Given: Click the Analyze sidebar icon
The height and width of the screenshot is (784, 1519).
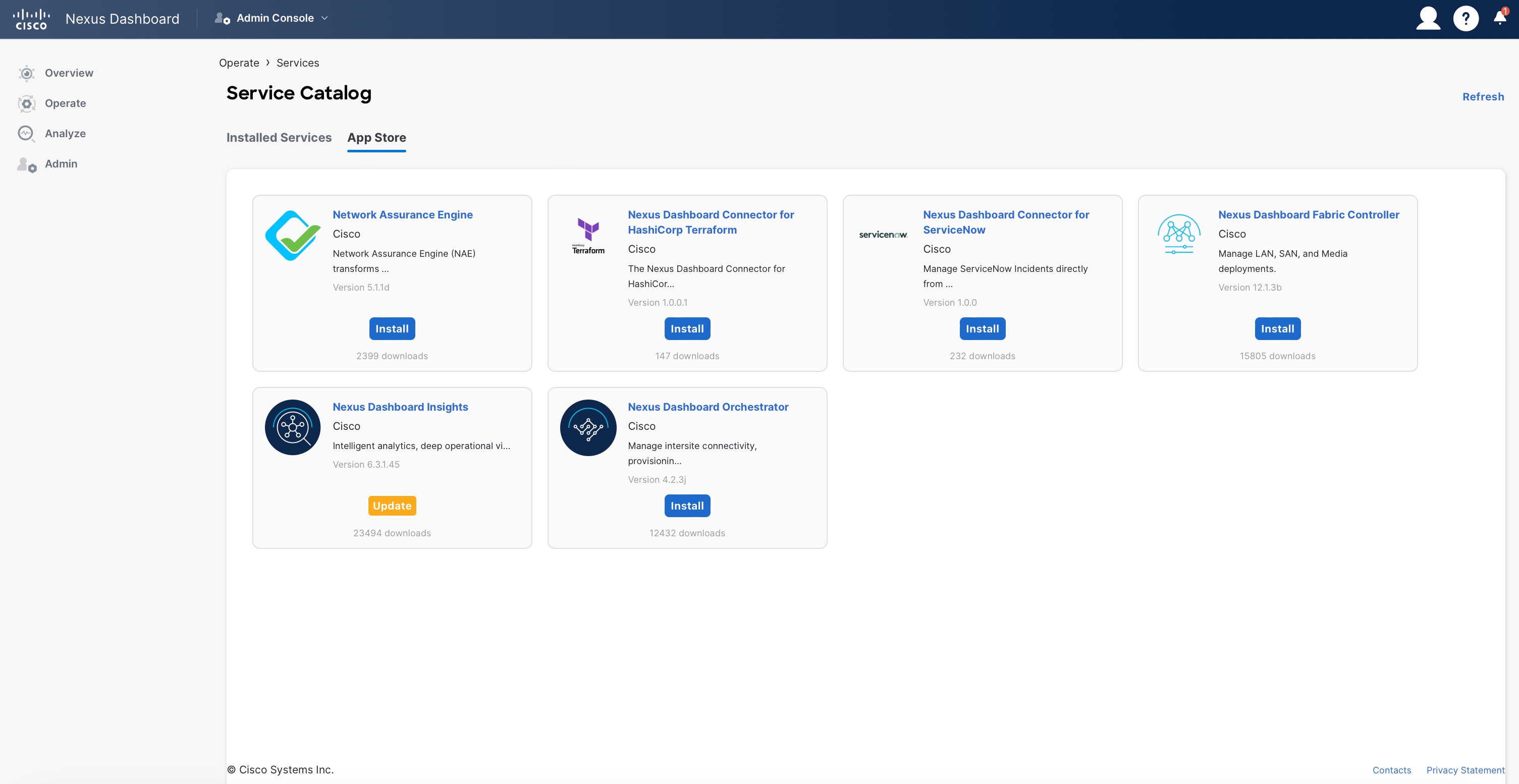Looking at the screenshot, I should coord(27,134).
